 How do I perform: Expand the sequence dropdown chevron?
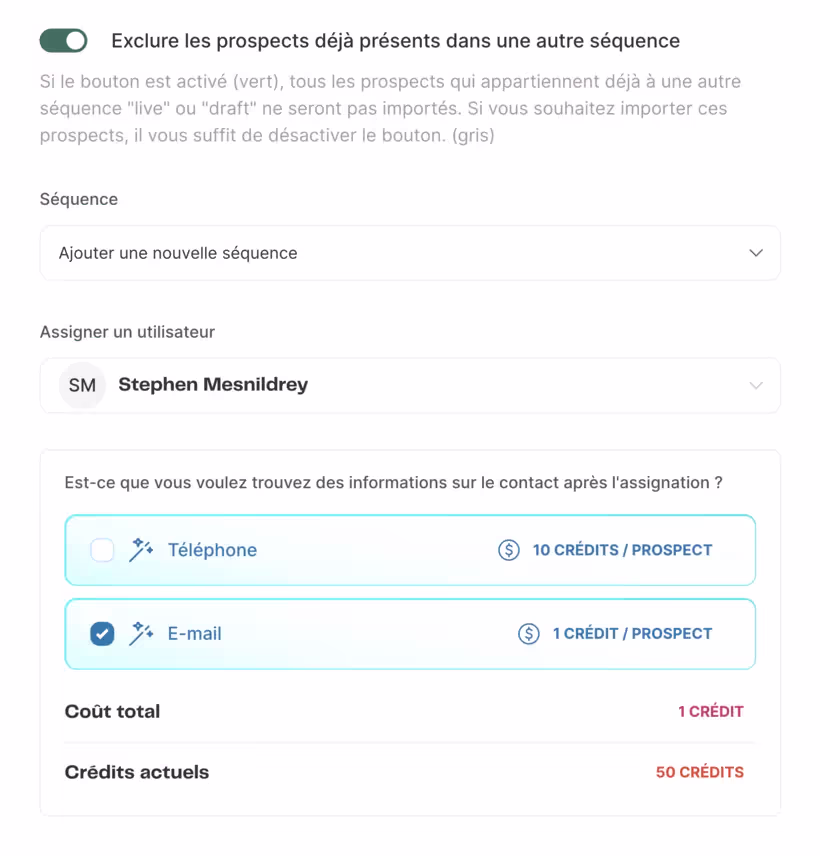(x=756, y=253)
